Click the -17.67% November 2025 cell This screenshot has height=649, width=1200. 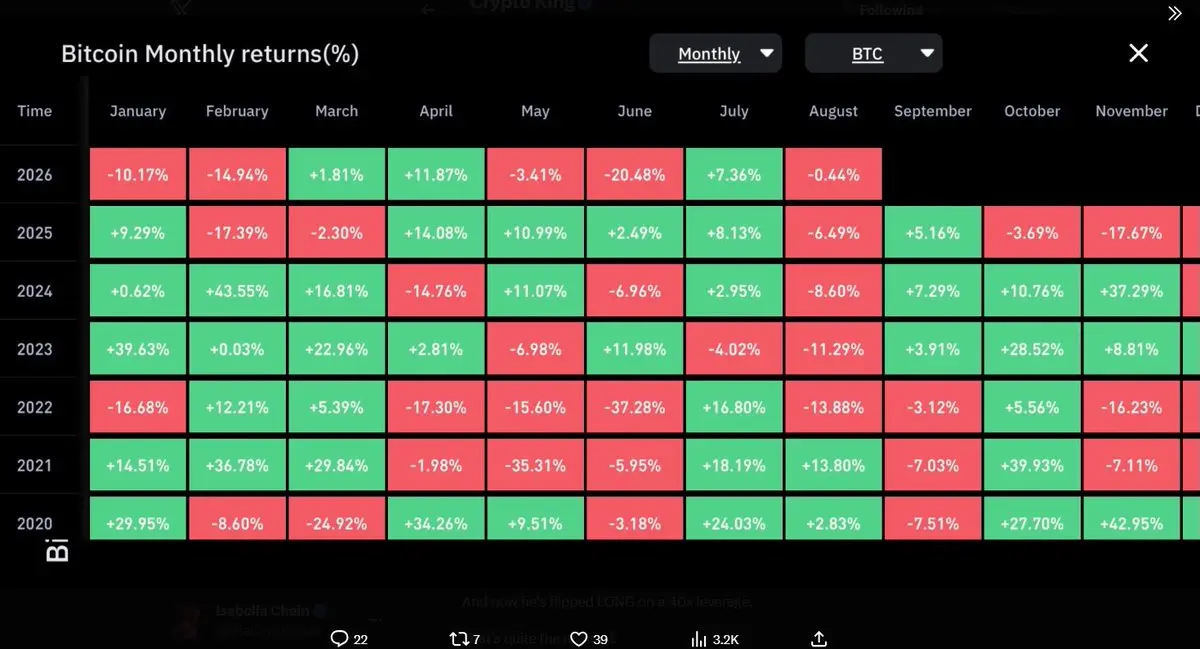pyautogui.click(x=1132, y=233)
